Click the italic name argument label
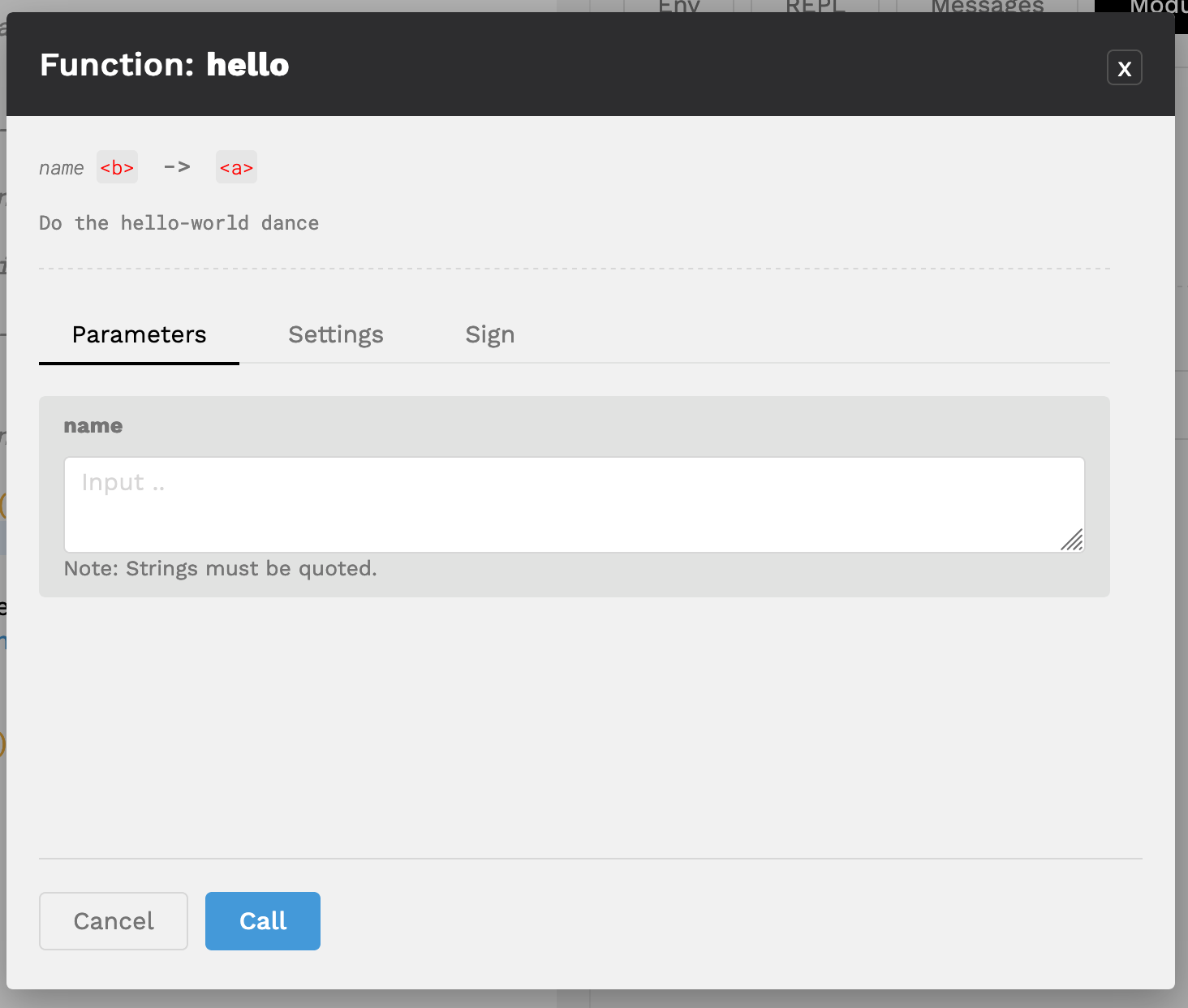The image size is (1188, 1008). (62, 168)
